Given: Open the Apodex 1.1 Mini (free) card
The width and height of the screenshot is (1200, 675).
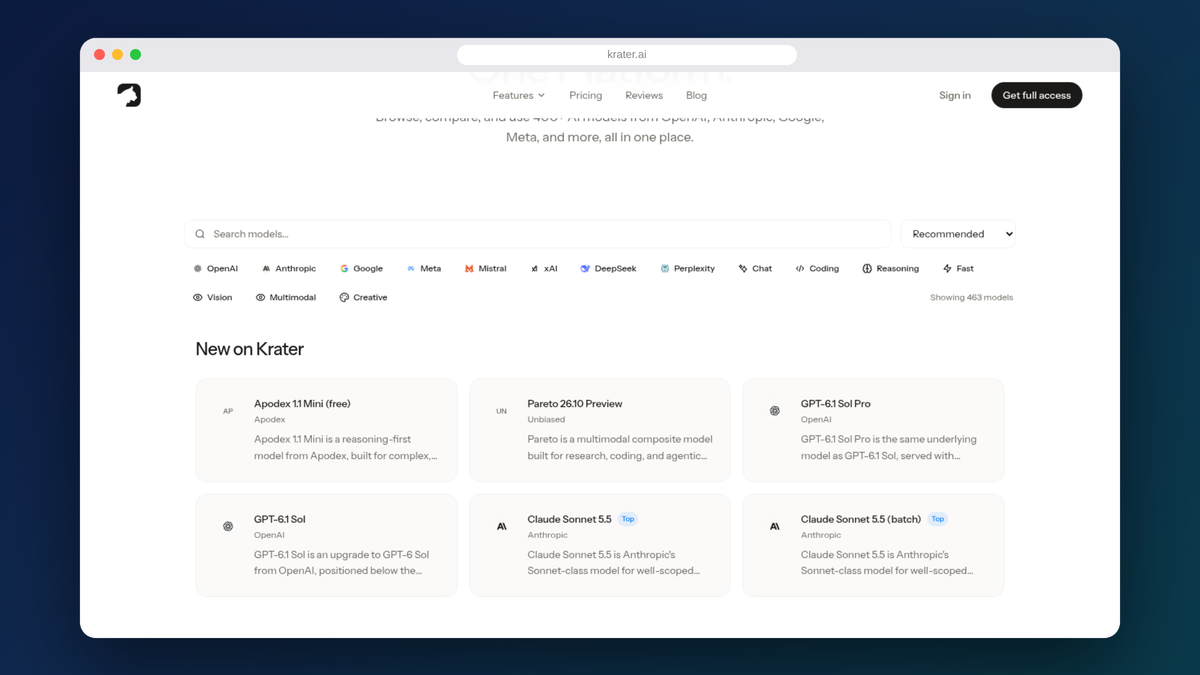Looking at the screenshot, I should pos(326,430).
